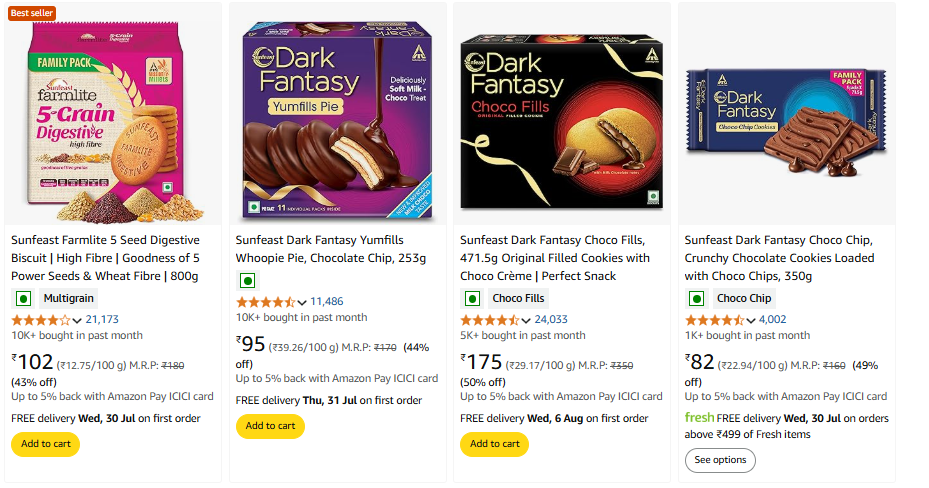Click the Yumfills Pie vegetarian mark icon
This screenshot has width=929, height=488.
pos(246,280)
